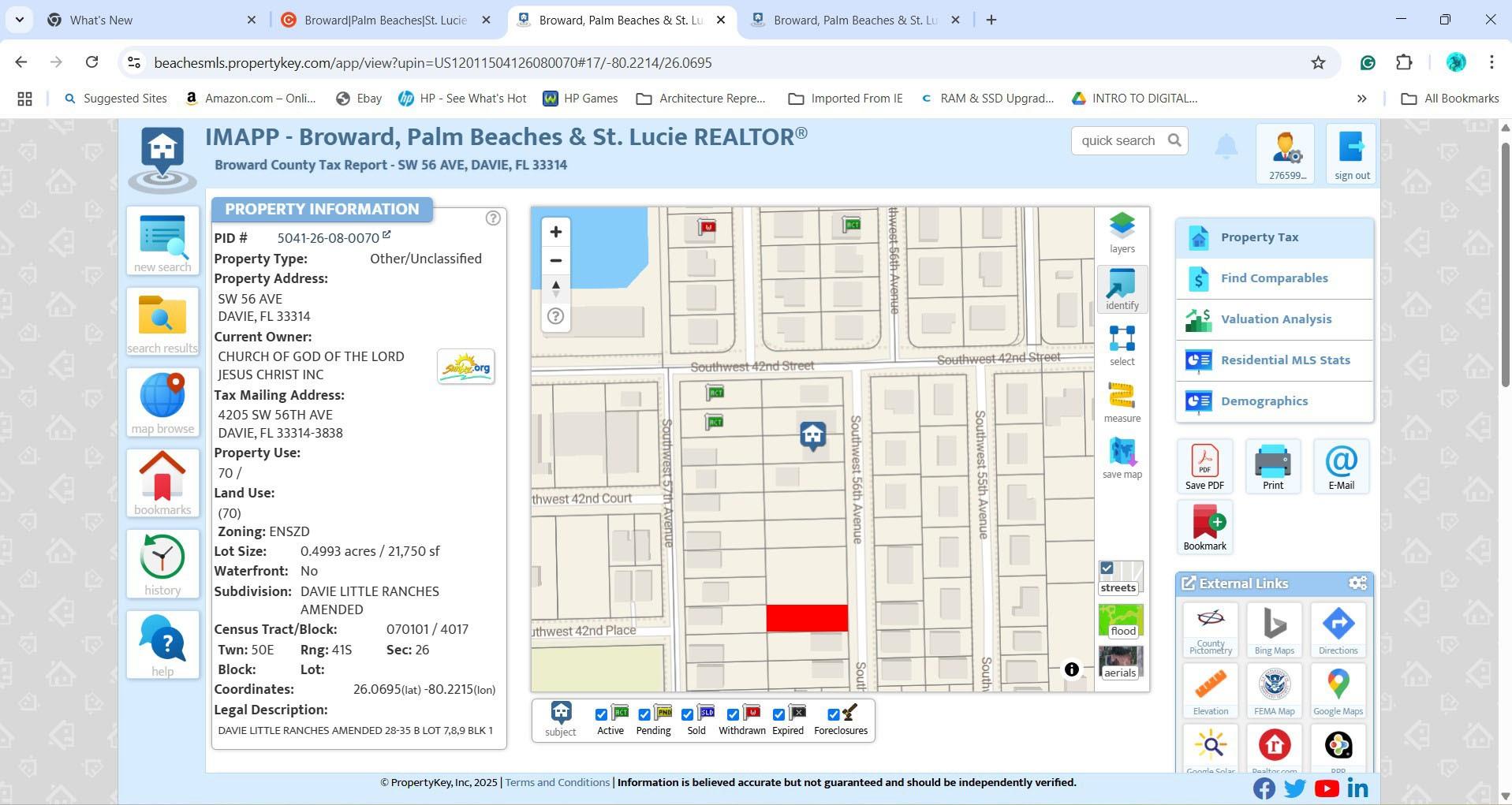Open the history sidebar icon
This screenshot has width=1512, height=805.
[x=162, y=564]
